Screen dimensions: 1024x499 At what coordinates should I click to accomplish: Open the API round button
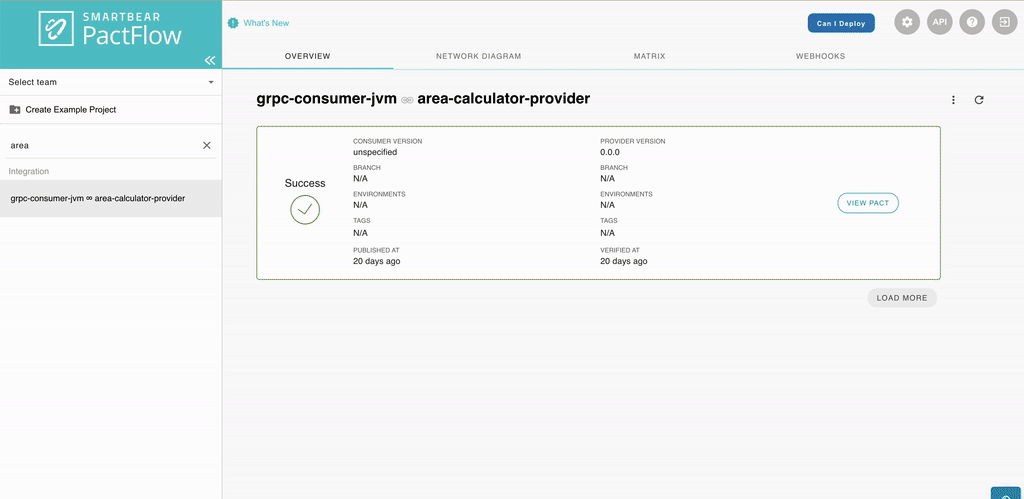tap(940, 22)
